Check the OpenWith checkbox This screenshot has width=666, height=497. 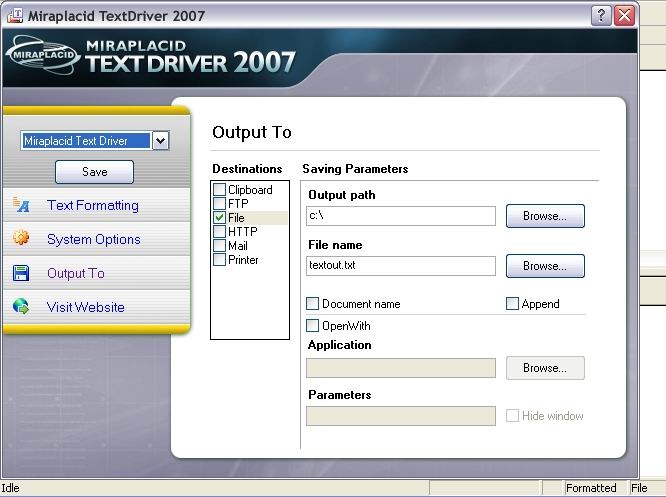313,325
